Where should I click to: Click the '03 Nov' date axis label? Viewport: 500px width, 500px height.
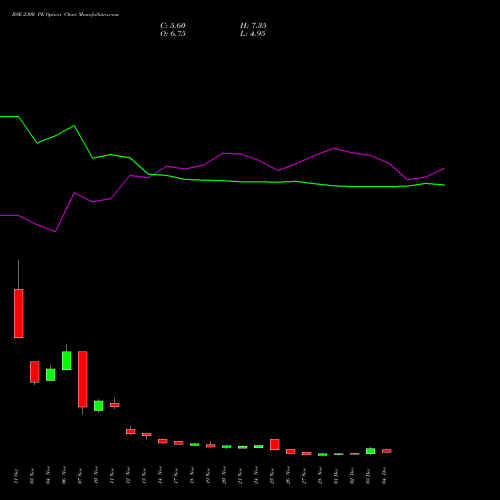coord(32,476)
